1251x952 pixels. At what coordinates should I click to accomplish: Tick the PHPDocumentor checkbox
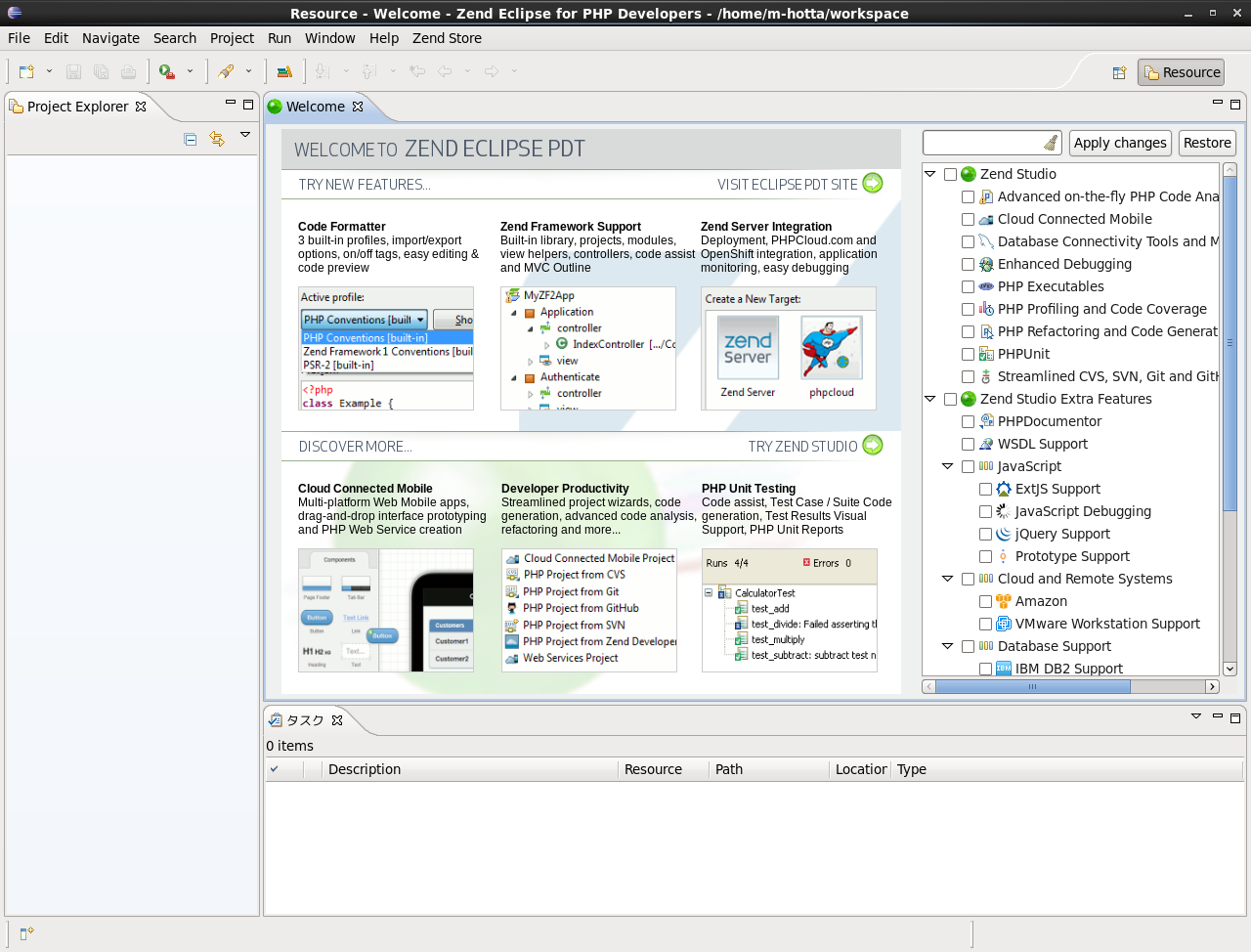click(968, 421)
